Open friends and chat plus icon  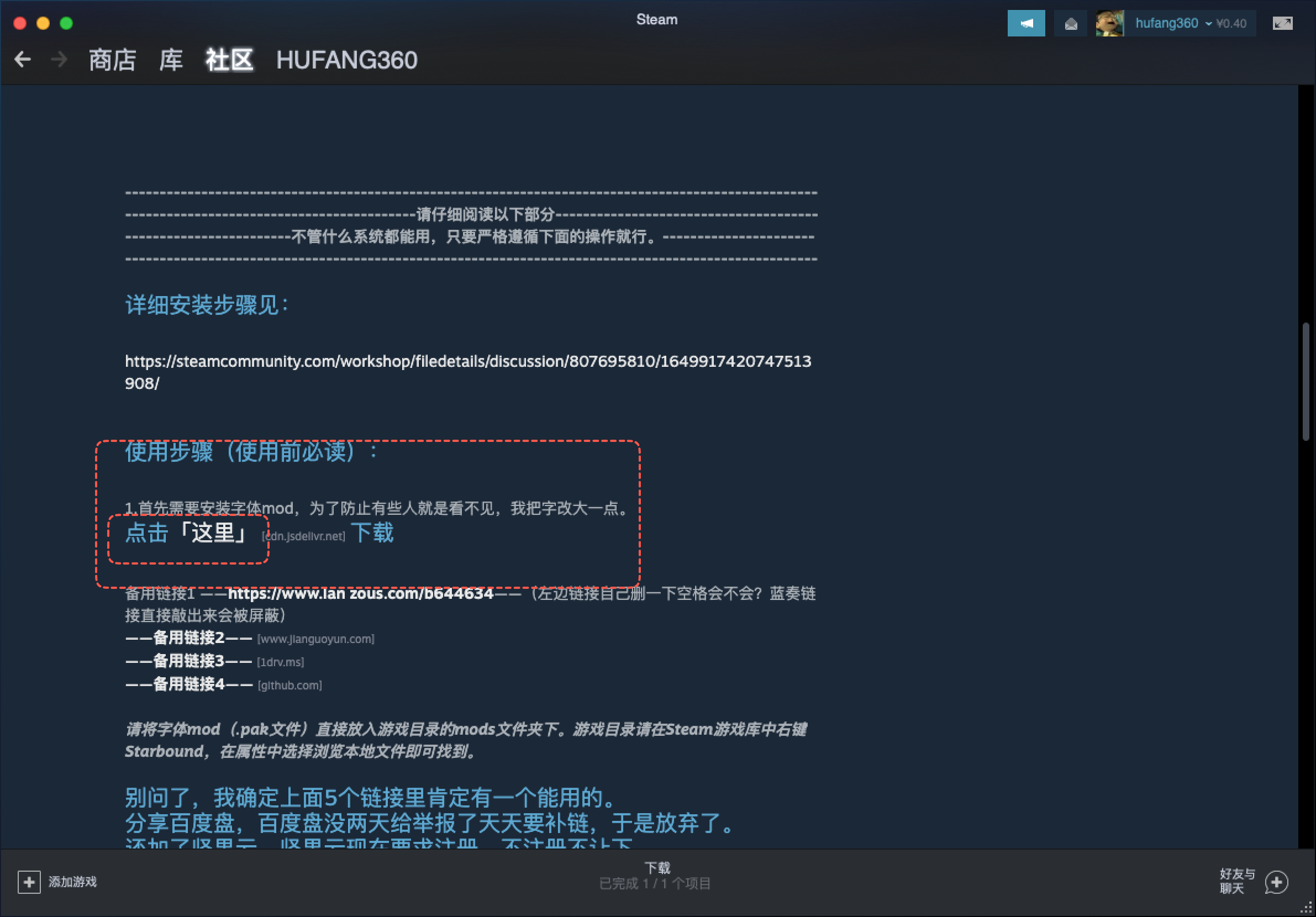tap(1276, 882)
